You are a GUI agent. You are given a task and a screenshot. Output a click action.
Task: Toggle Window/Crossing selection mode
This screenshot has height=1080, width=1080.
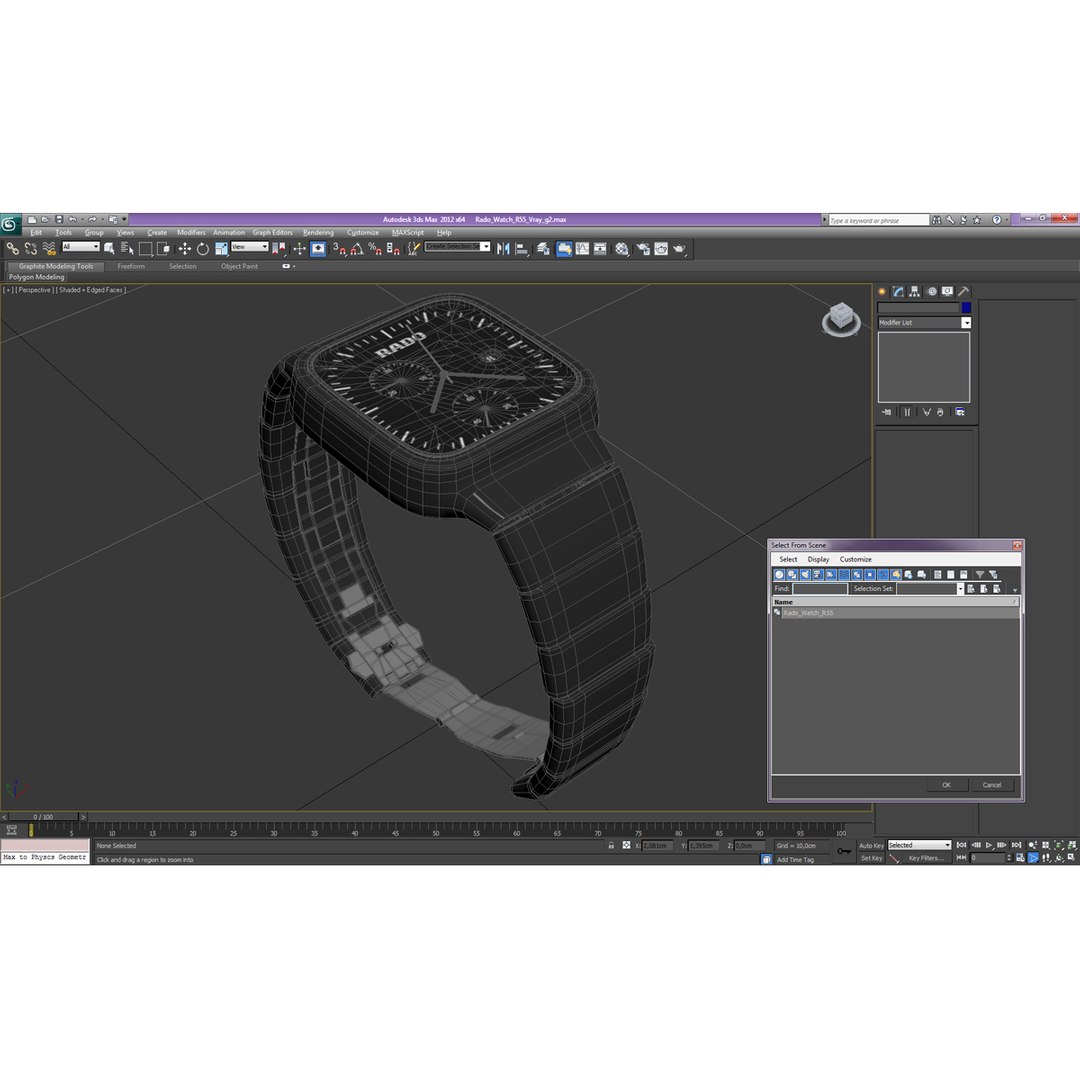164,249
